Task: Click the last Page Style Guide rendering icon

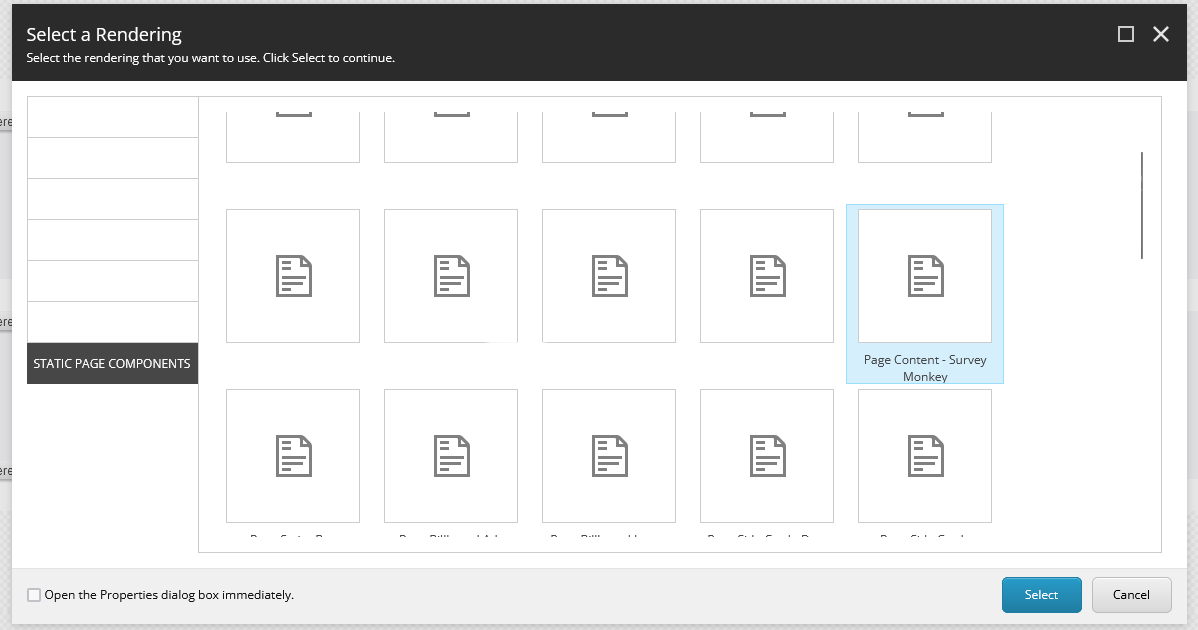Action: tap(924, 456)
